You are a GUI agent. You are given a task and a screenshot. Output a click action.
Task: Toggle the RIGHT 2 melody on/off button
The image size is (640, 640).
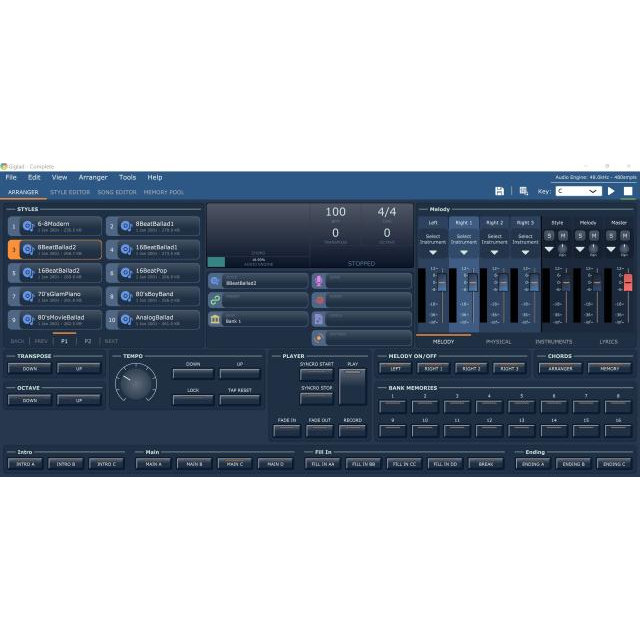click(471, 369)
